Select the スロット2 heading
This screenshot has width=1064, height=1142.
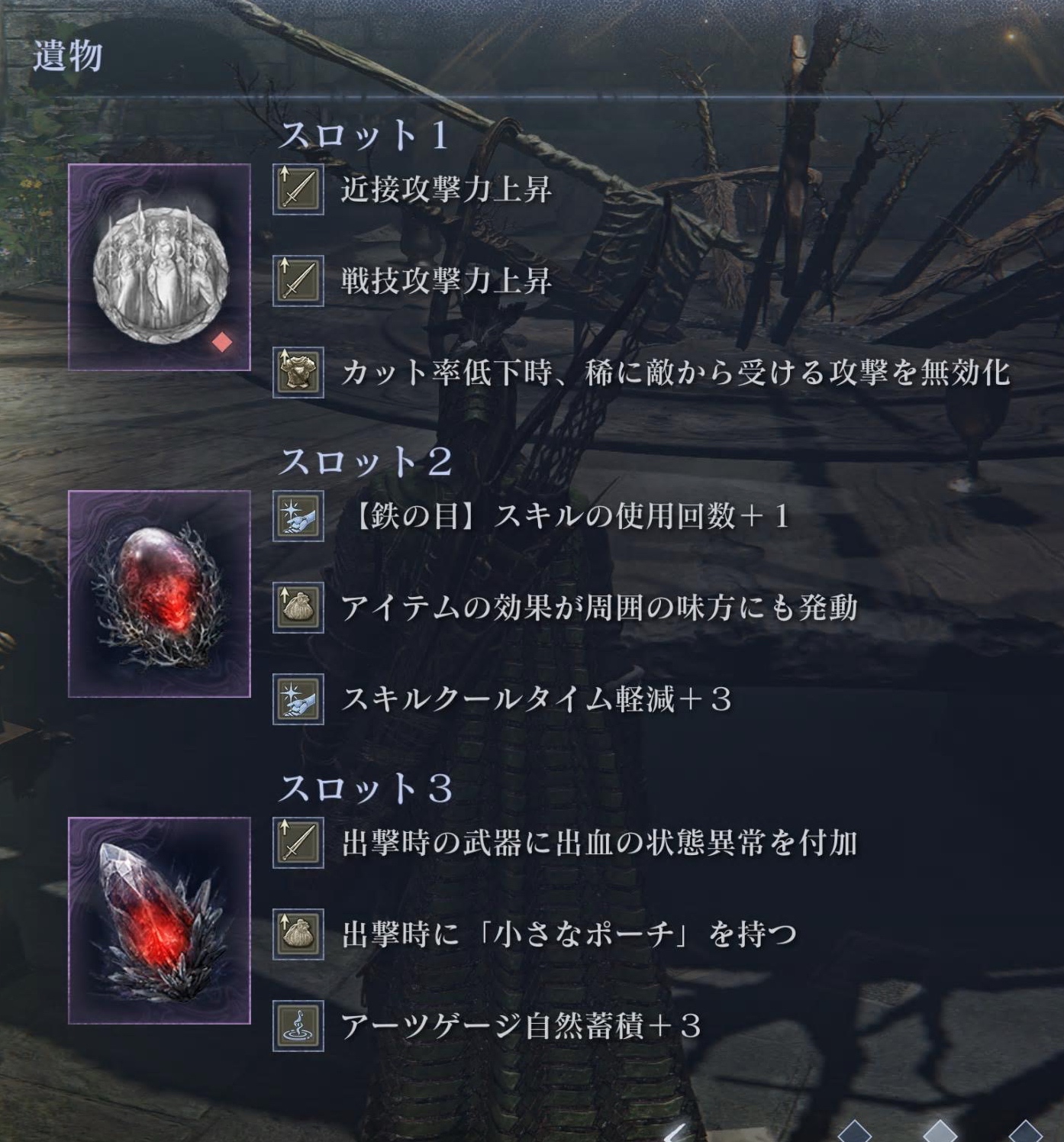click(x=366, y=462)
